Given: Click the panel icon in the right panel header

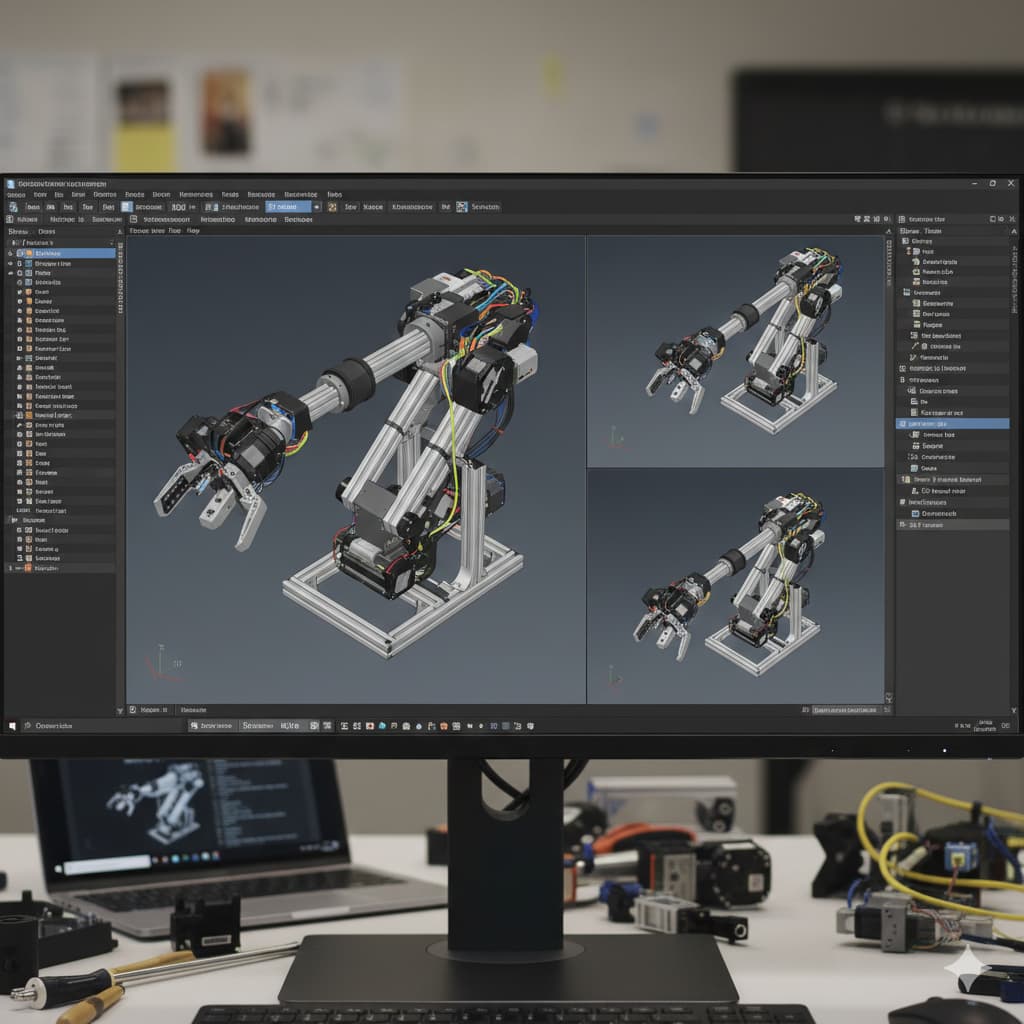Looking at the screenshot, I should 902,219.
